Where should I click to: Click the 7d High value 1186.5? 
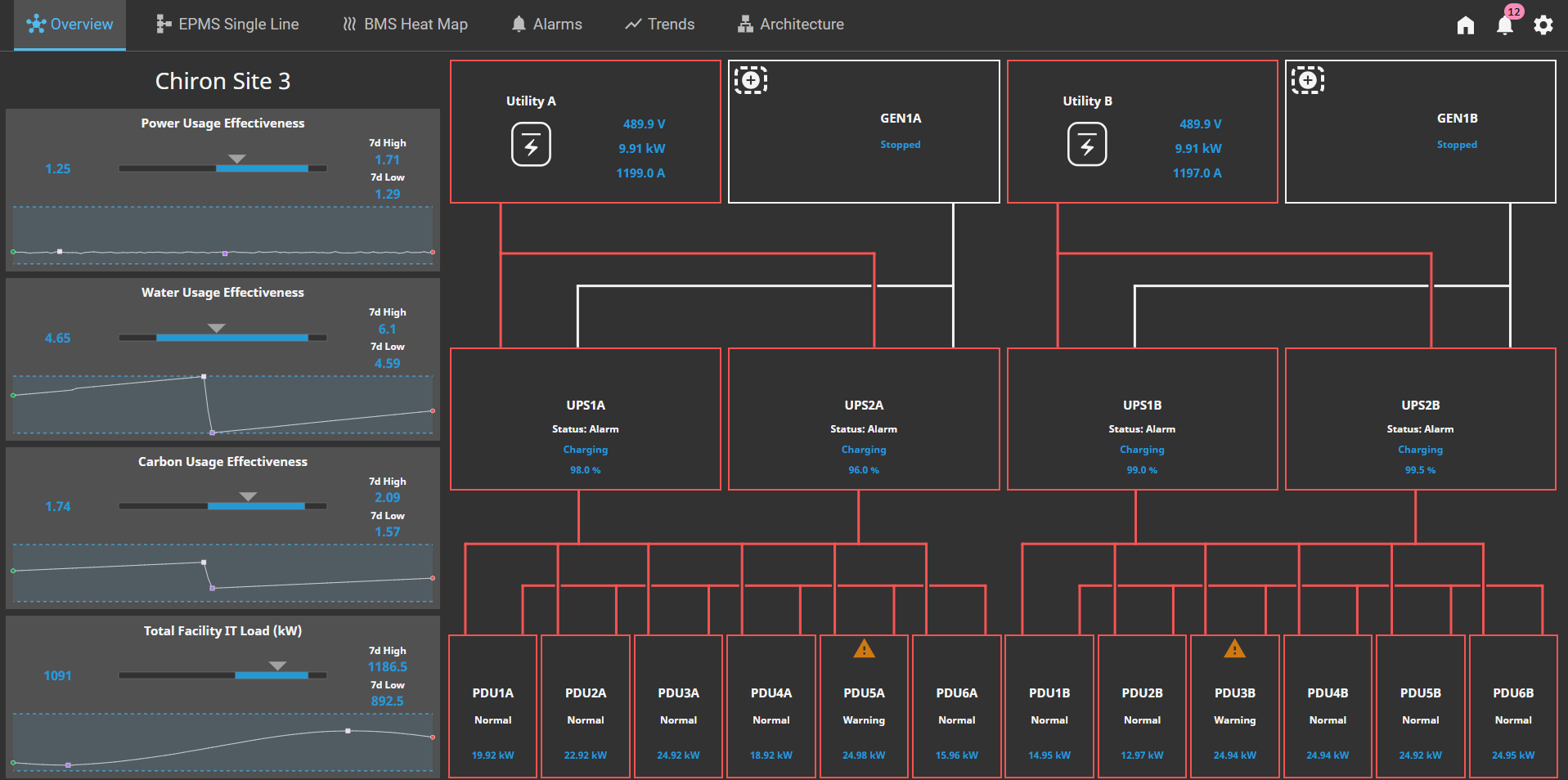point(387,666)
